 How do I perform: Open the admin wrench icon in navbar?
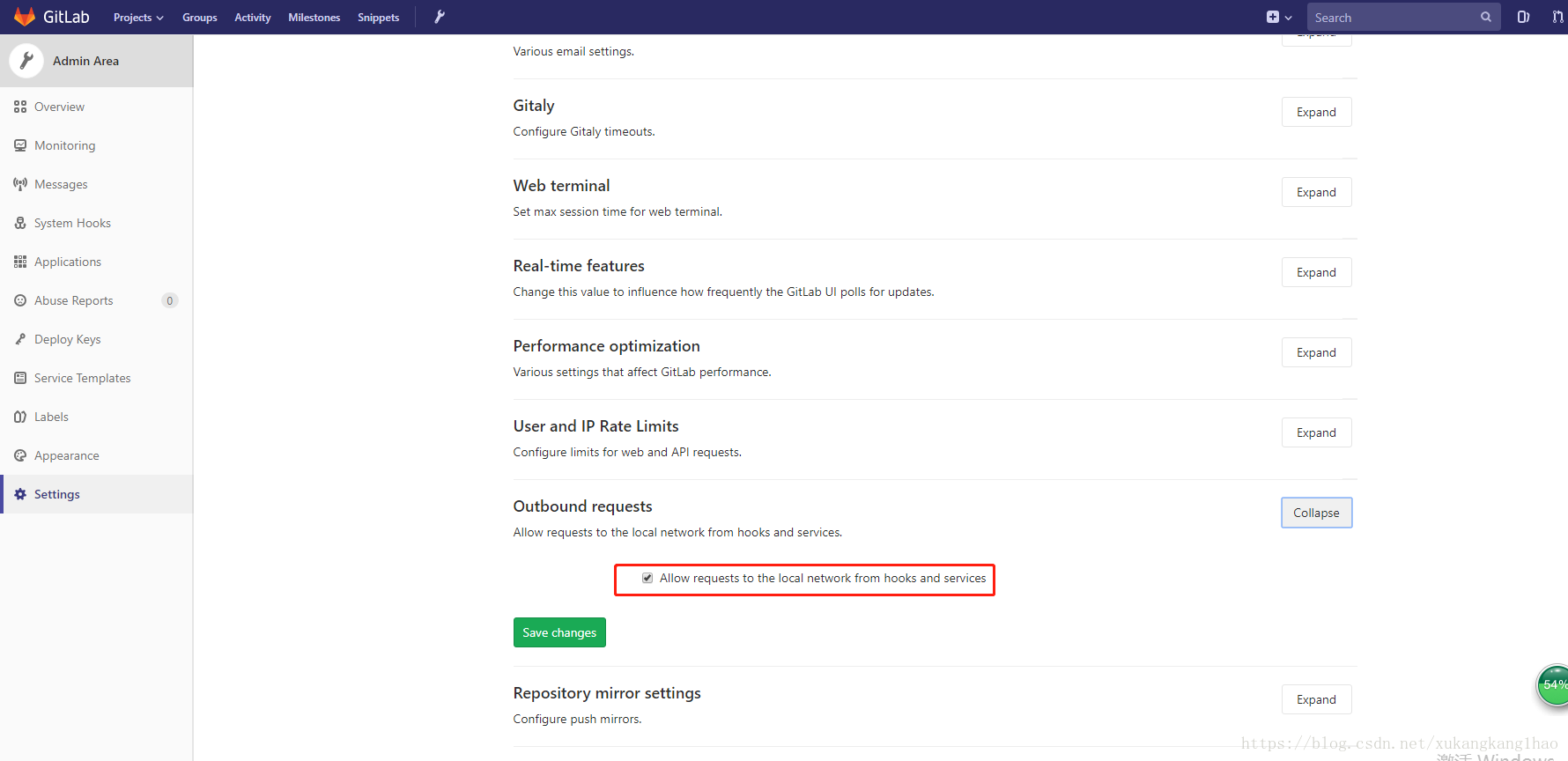[440, 17]
